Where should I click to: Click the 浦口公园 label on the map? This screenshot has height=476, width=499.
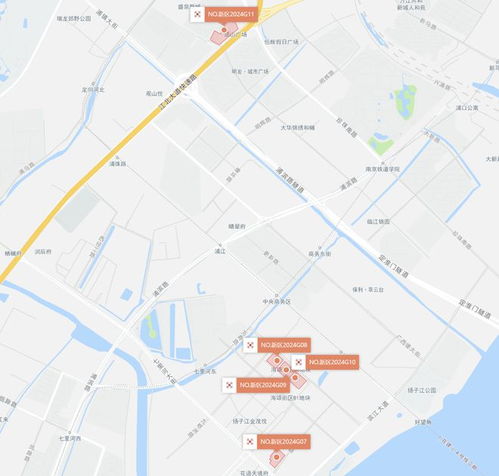pos(467,108)
